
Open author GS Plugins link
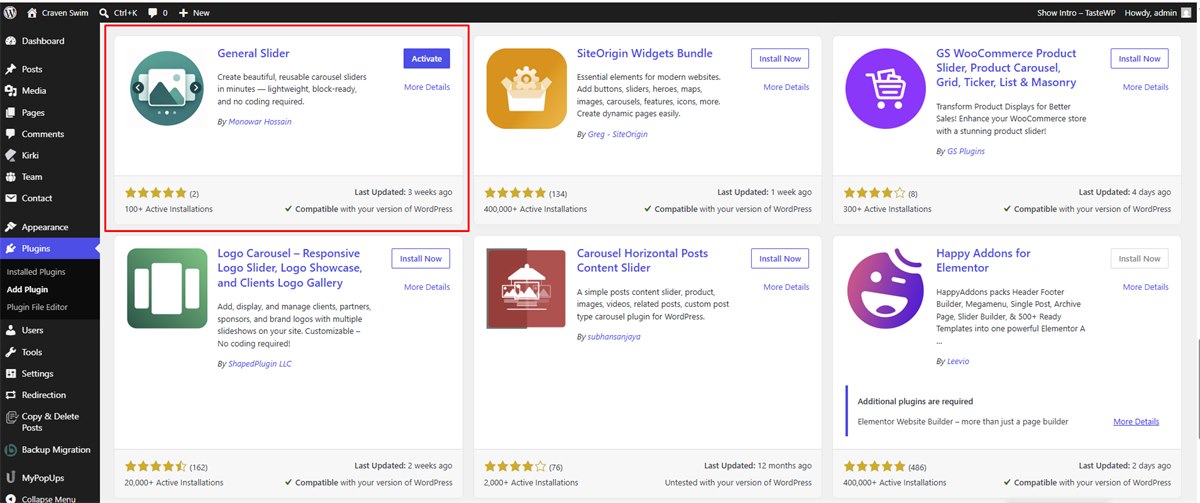click(x=966, y=151)
